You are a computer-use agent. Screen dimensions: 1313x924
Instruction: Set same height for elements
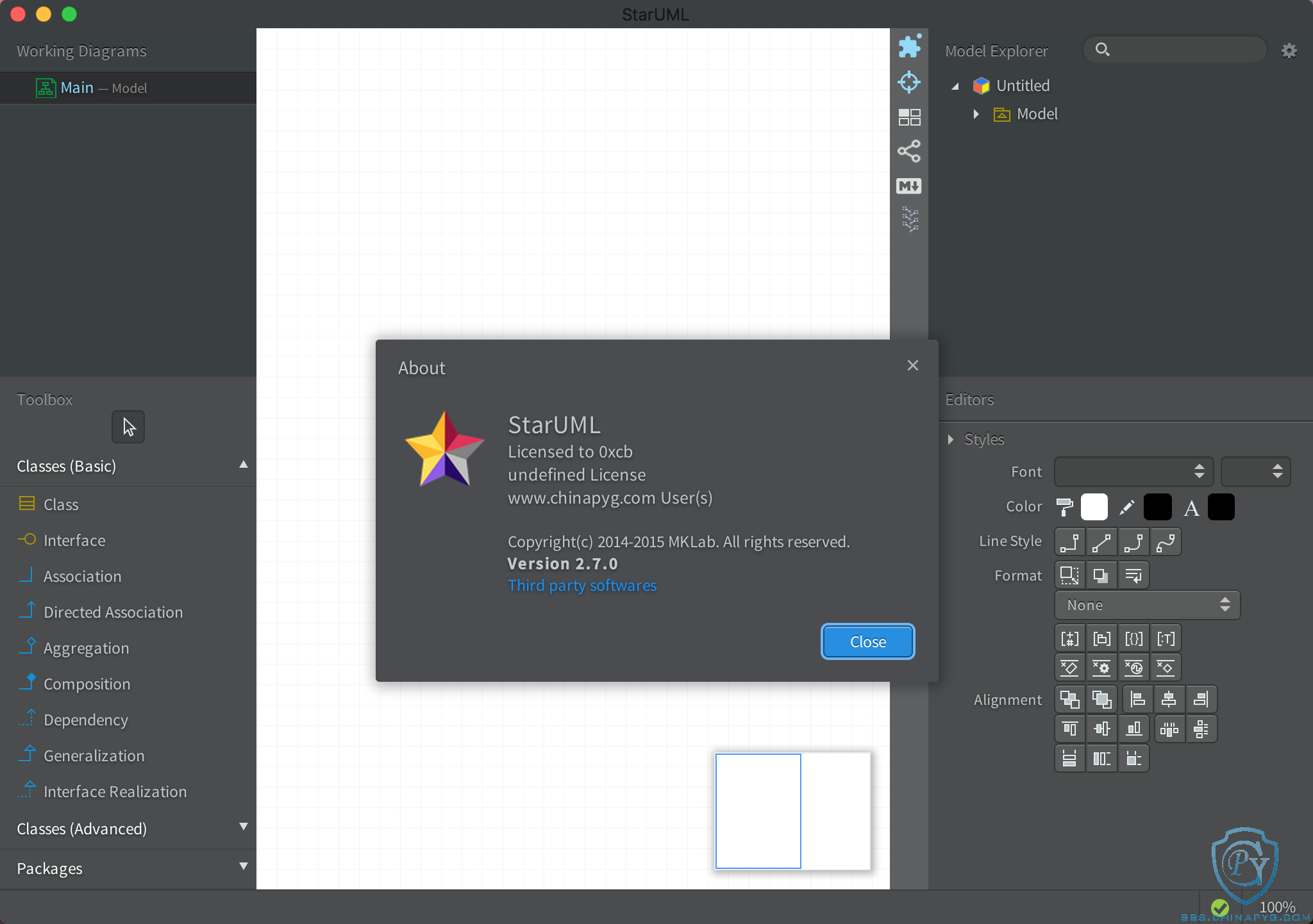pos(1101,759)
